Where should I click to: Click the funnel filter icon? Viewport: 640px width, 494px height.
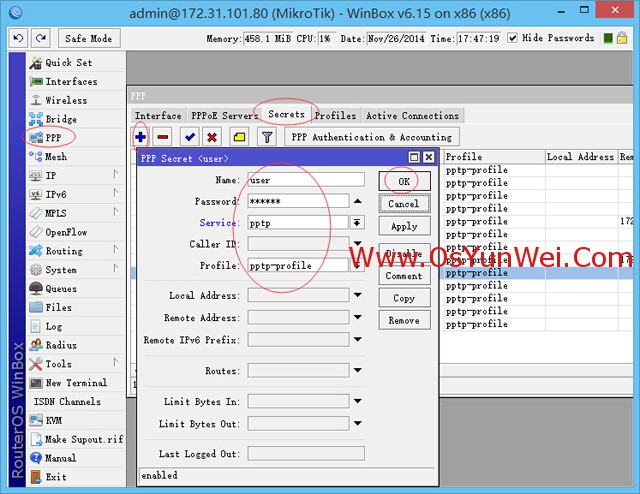coord(267,137)
